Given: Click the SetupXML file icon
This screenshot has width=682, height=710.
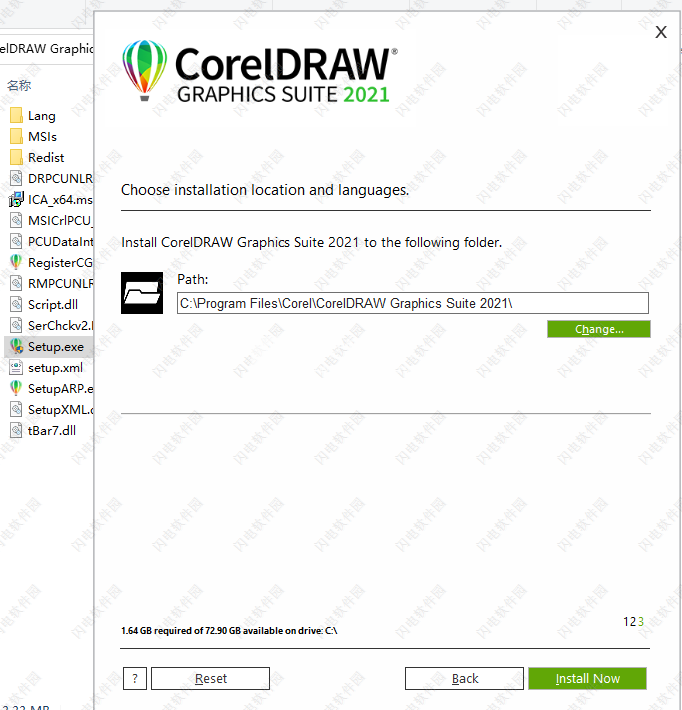Looking at the screenshot, I should click(16, 409).
